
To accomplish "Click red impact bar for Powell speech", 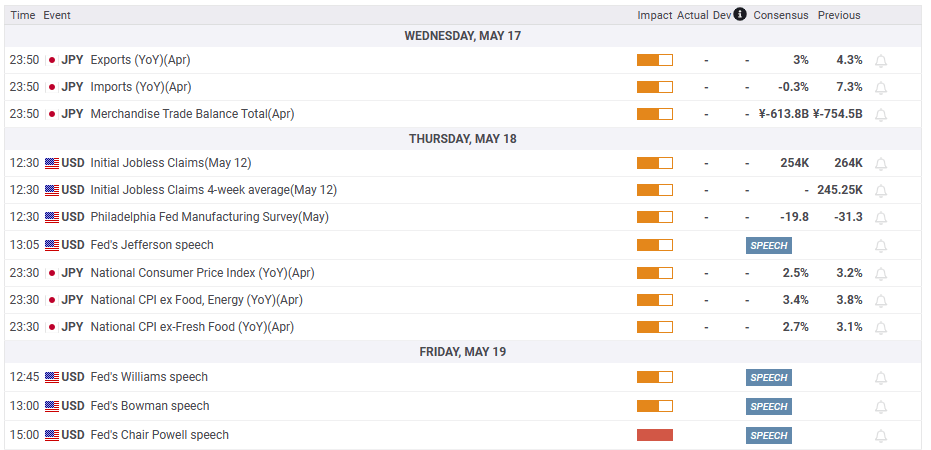I will tap(654, 435).
